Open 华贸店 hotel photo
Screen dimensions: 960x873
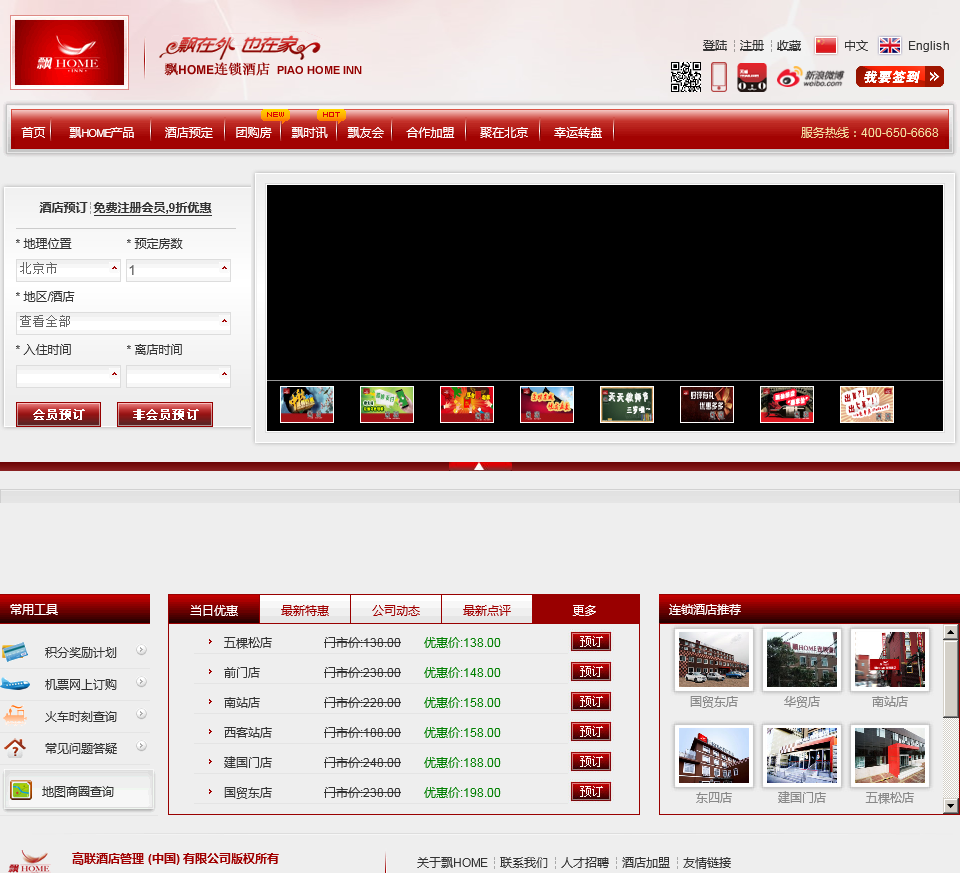(x=801, y=659)
